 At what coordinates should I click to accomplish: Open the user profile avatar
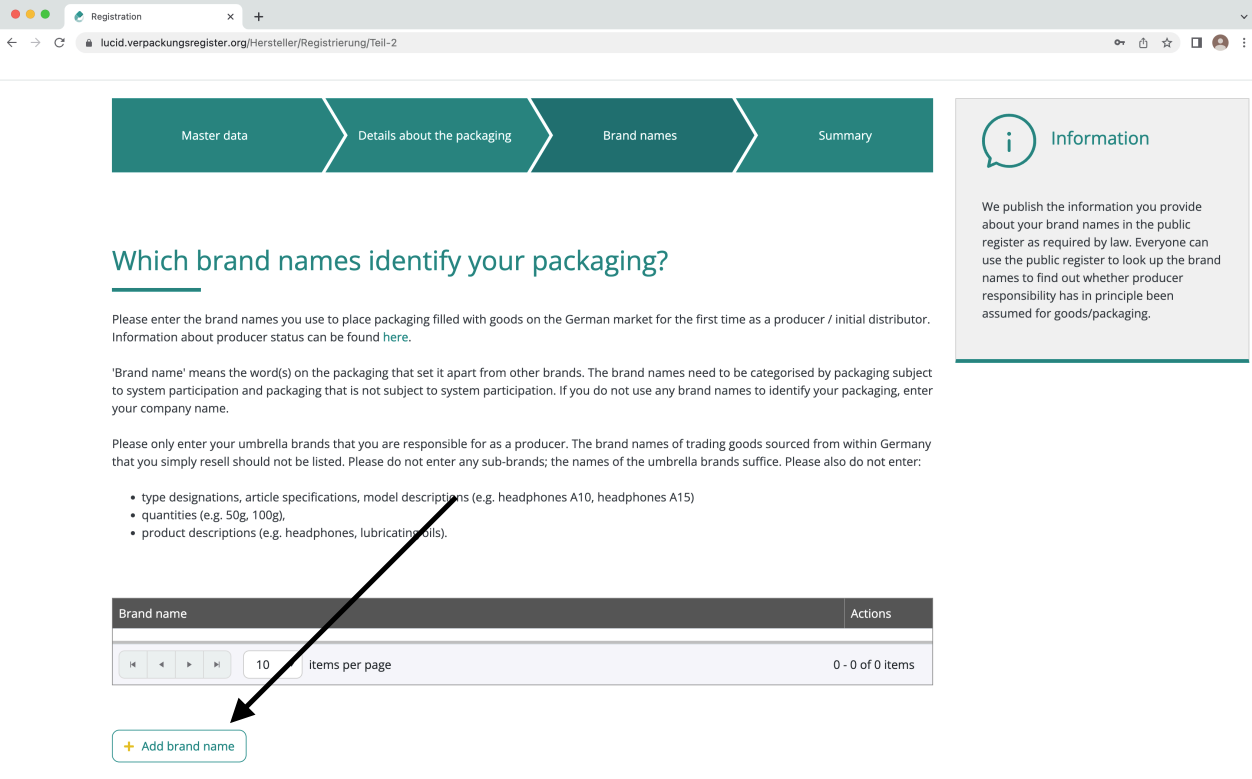tap(1220, 43)
